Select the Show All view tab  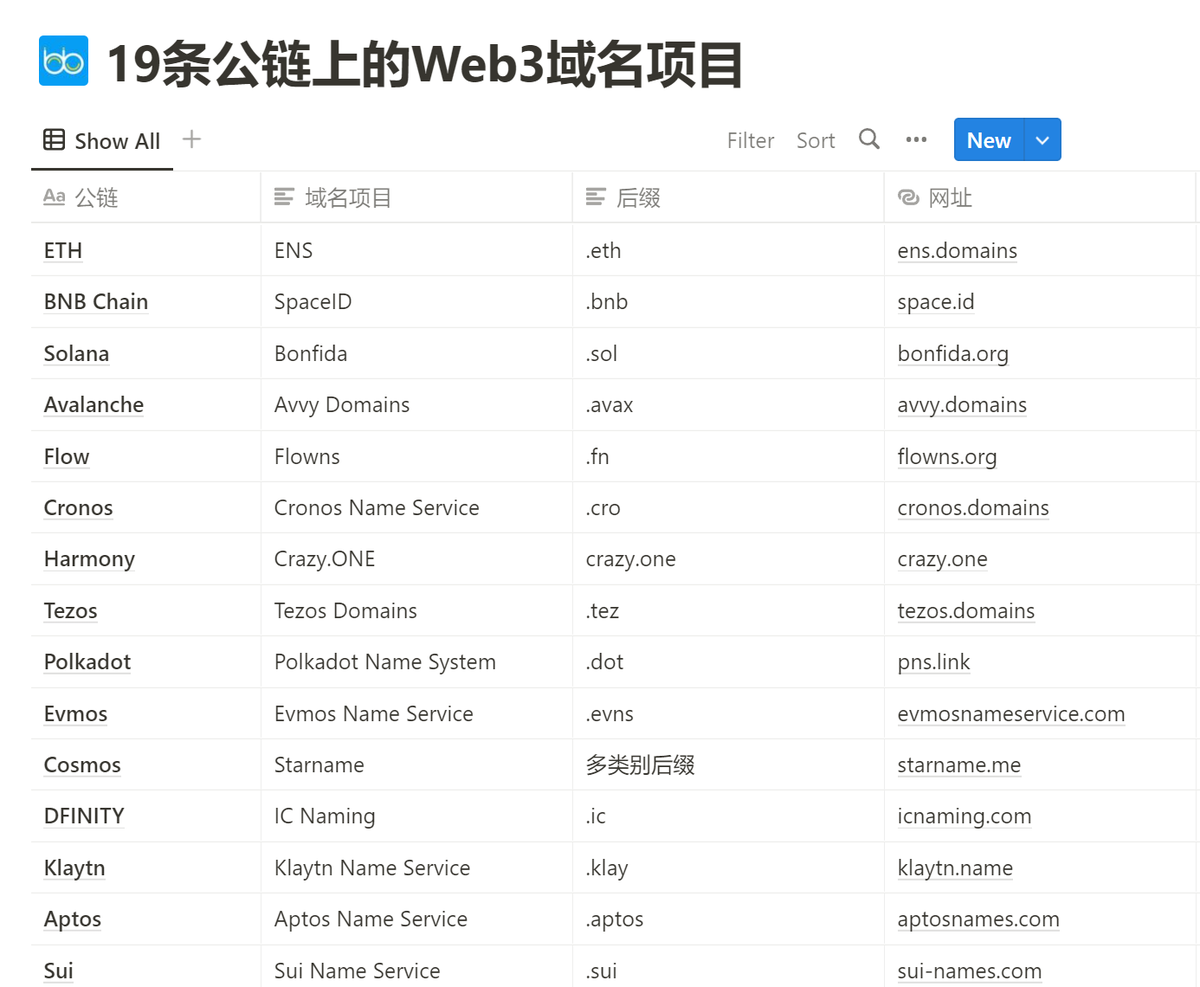pos(102,141)
